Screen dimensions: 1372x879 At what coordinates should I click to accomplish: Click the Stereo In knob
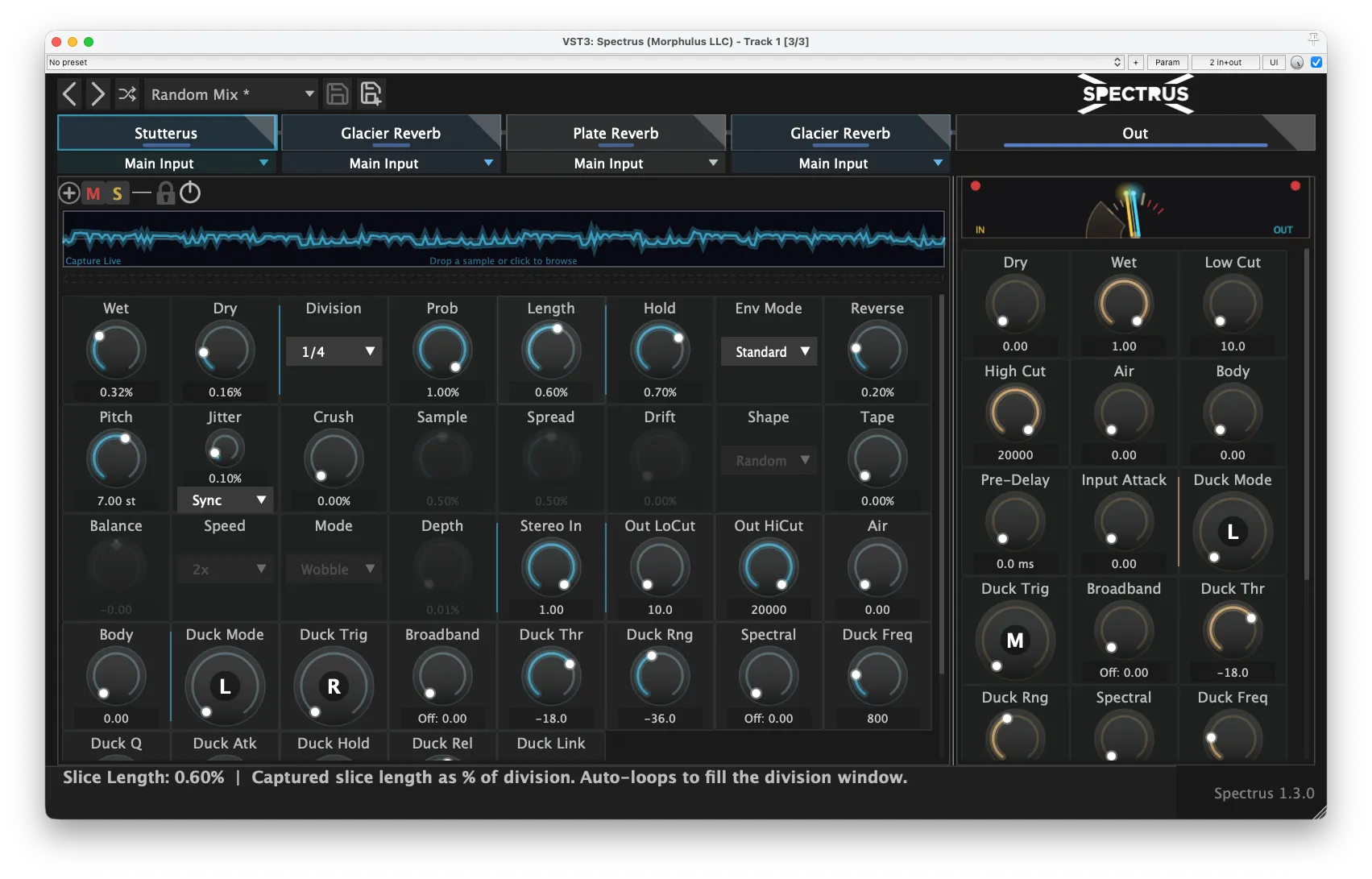coord(551,568)
